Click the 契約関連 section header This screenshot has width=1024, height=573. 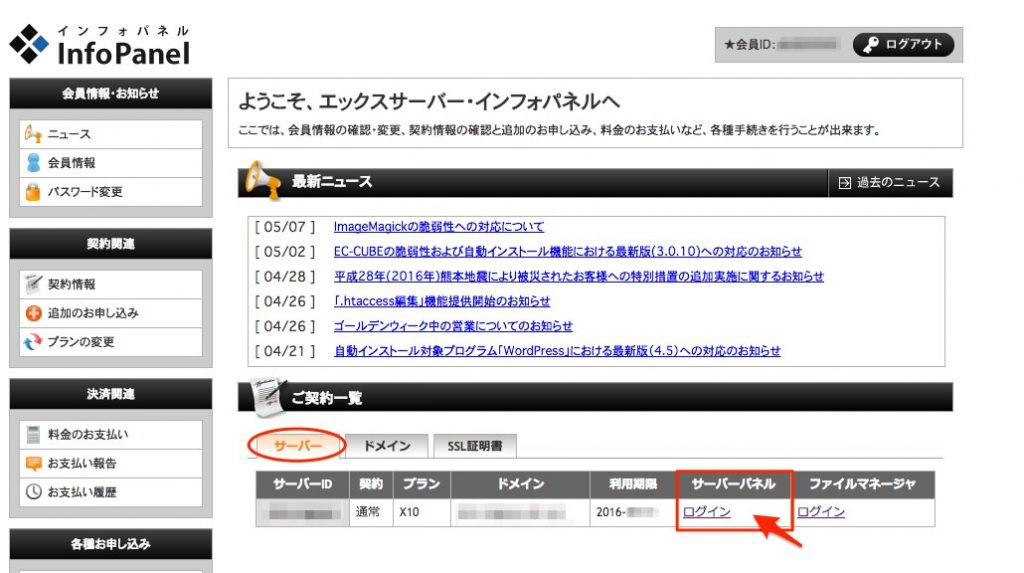pyautogui.click(x=110, y=244)
